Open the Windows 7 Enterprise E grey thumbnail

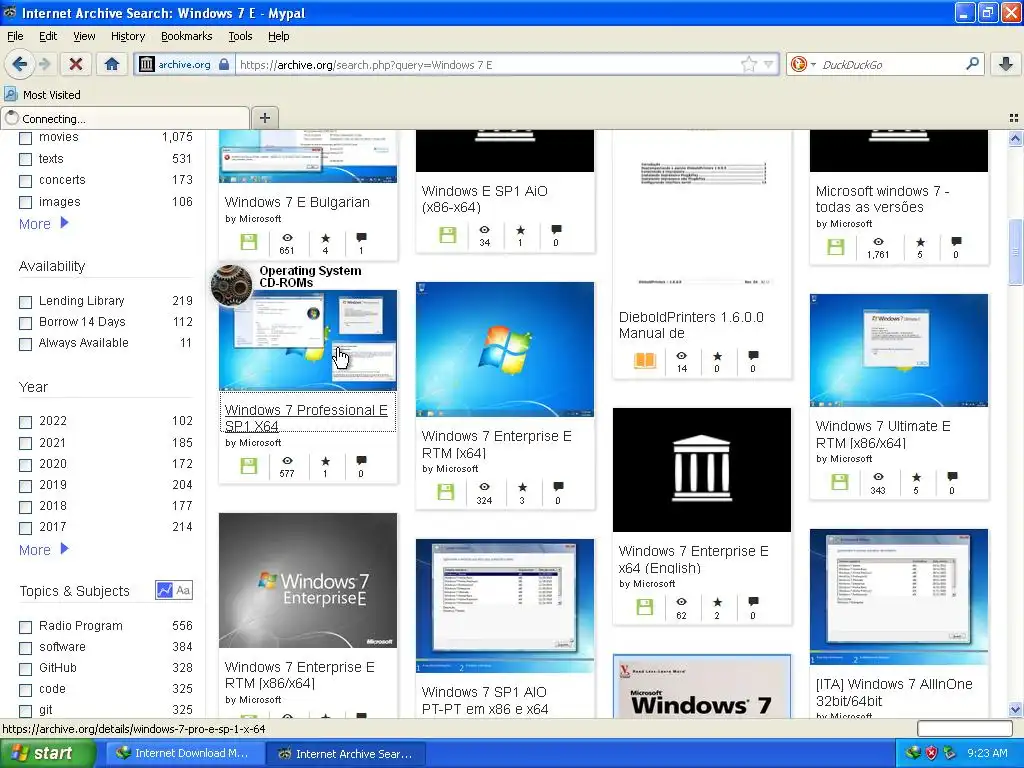click(308, 581)
